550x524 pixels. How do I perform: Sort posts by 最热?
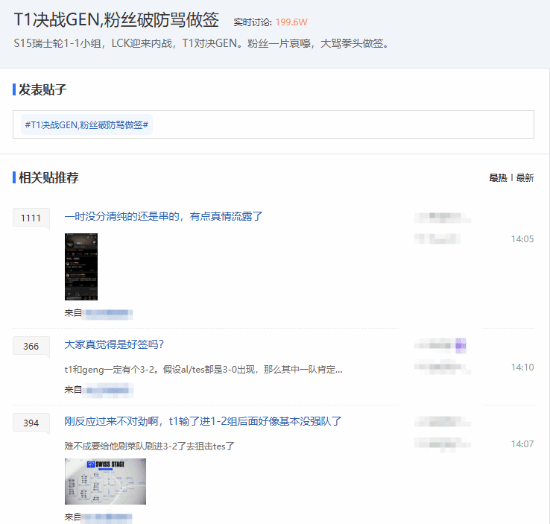[x=498, y=178]
